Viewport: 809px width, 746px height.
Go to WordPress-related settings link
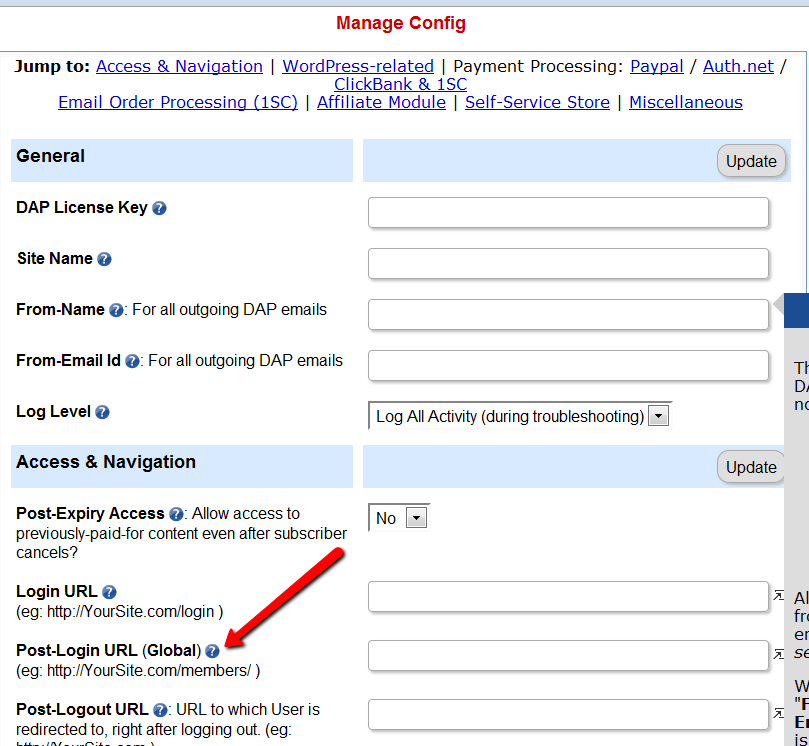(358, 66)
